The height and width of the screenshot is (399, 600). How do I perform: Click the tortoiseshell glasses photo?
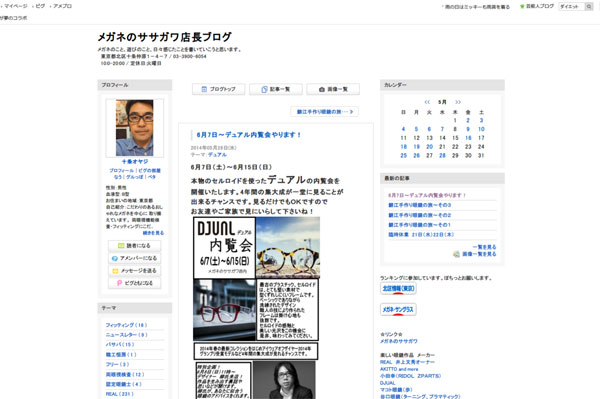[x=288, y=248]
